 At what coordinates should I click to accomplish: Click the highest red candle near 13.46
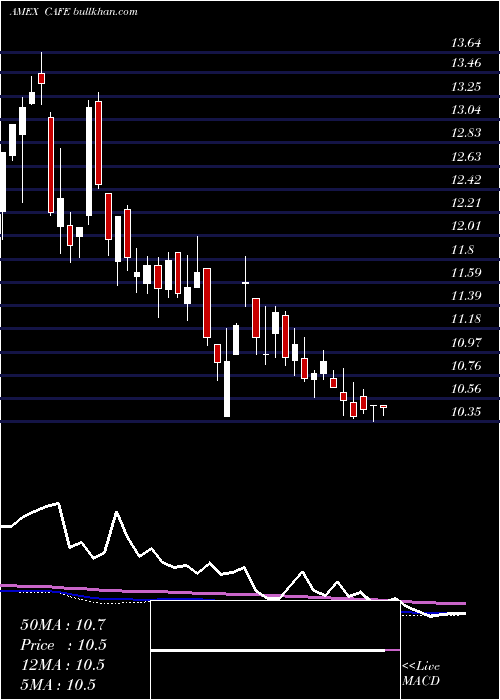click(x=42, y=78)
